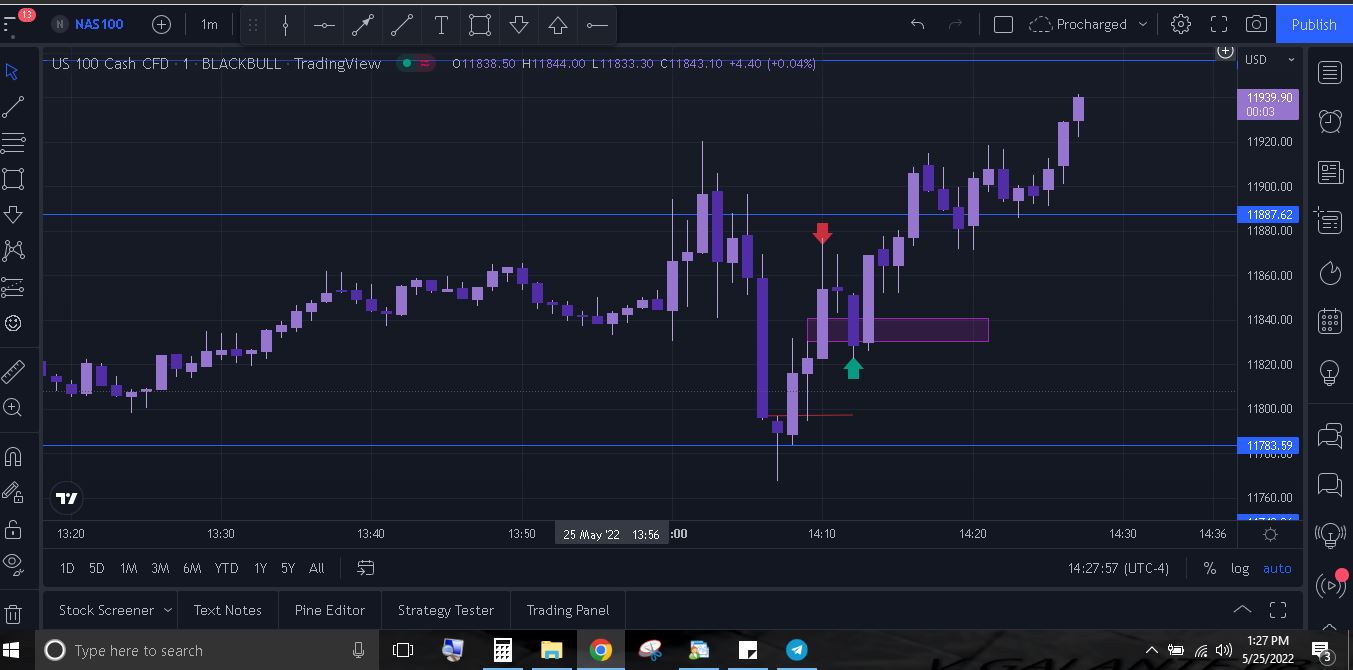Open the Pine Editor tab

click(x=330, y=610)
